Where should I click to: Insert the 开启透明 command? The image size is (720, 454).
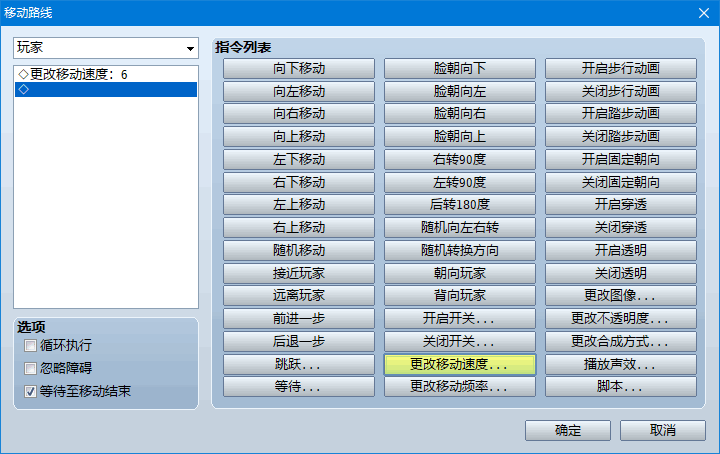point(621,250)
